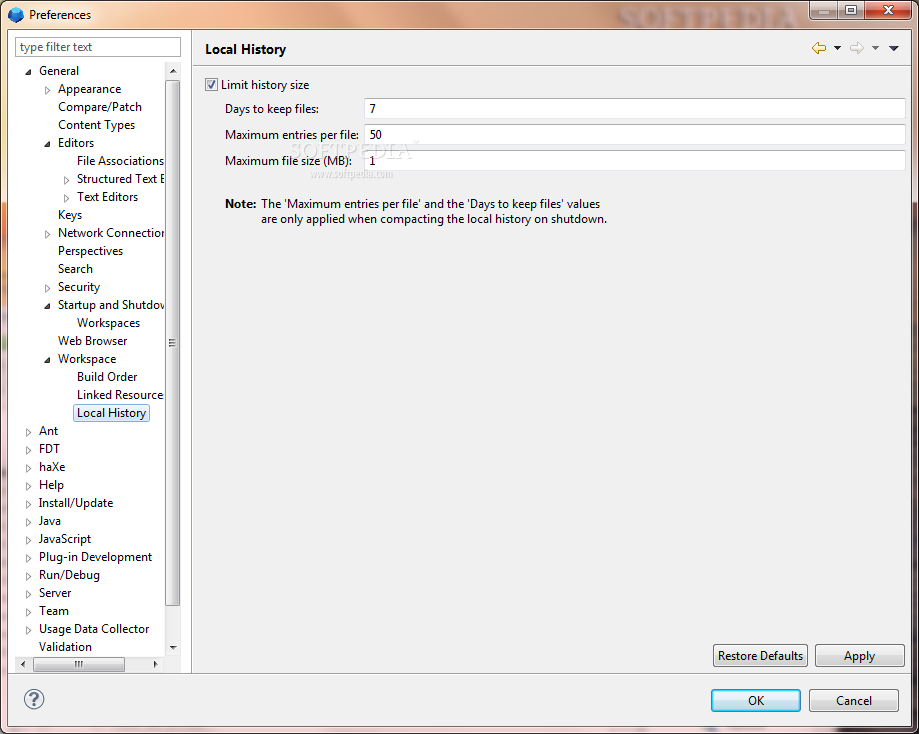The image size is (919, 734).
Task: Click the tree scroll left arrow
Action: coord(23,664)
